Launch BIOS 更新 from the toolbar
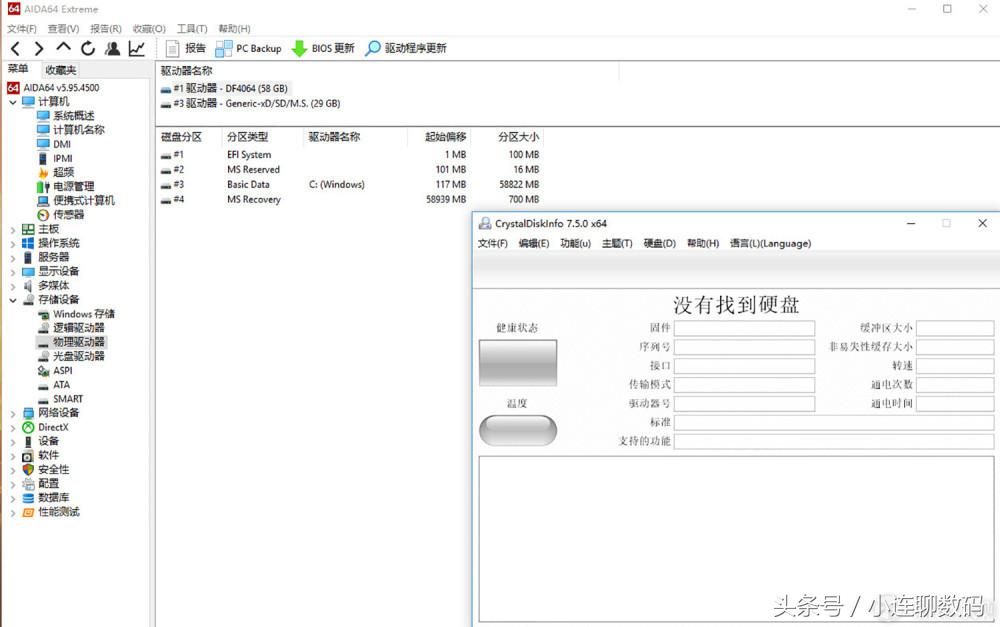 click(323, 48)
